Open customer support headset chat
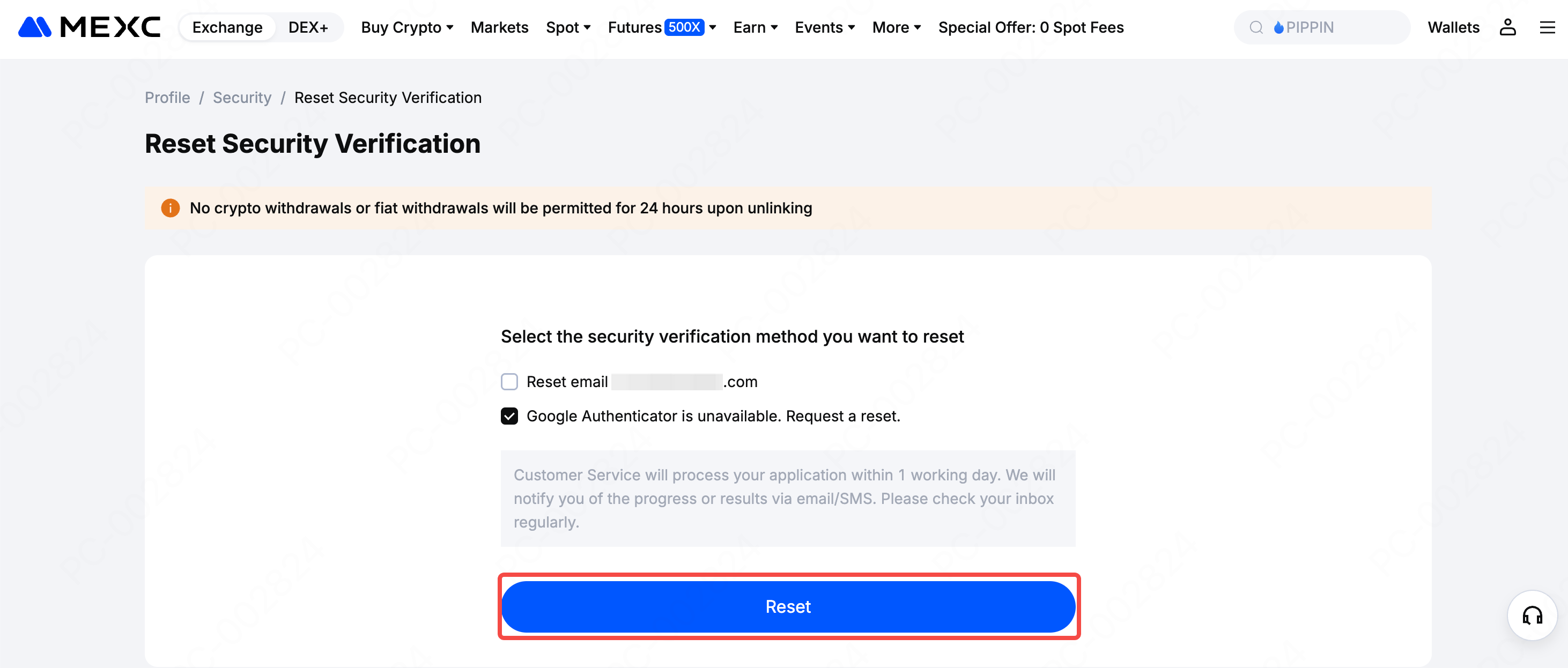The height and width of the screenshot is (668, 1568). point(1532,615)
